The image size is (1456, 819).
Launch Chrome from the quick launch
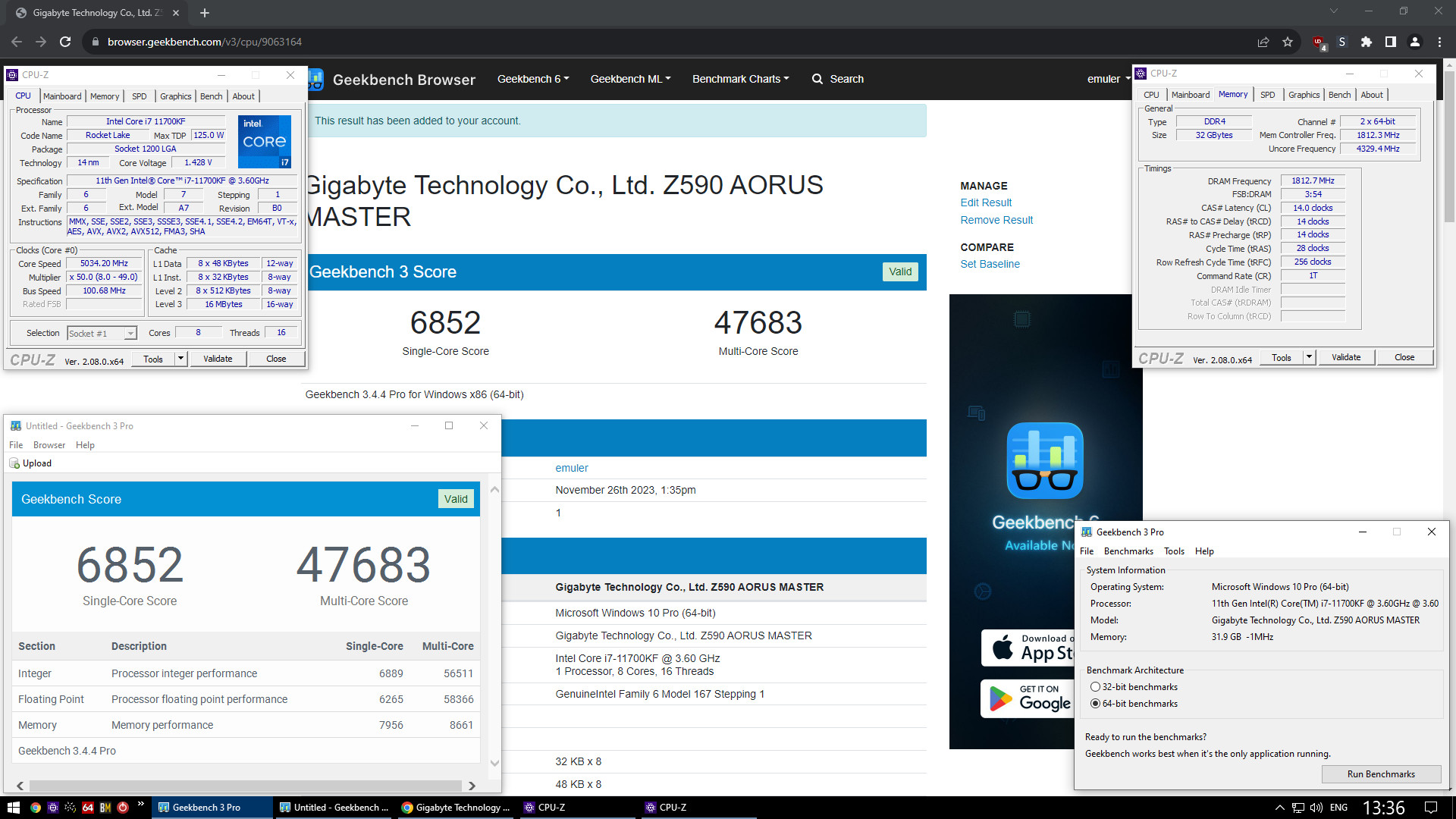pyautogui.click(x=35, y=808)
